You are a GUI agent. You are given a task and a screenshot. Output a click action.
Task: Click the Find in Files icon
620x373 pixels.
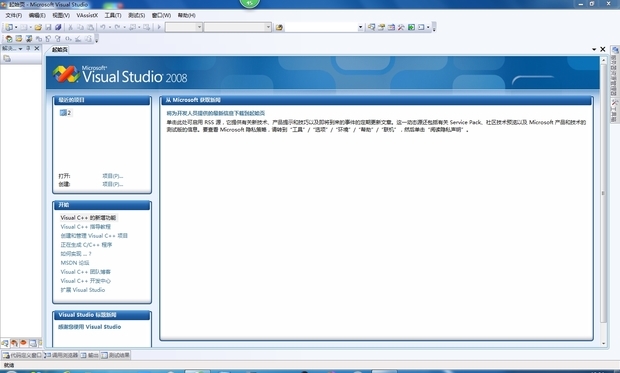[x=279, y=27]
